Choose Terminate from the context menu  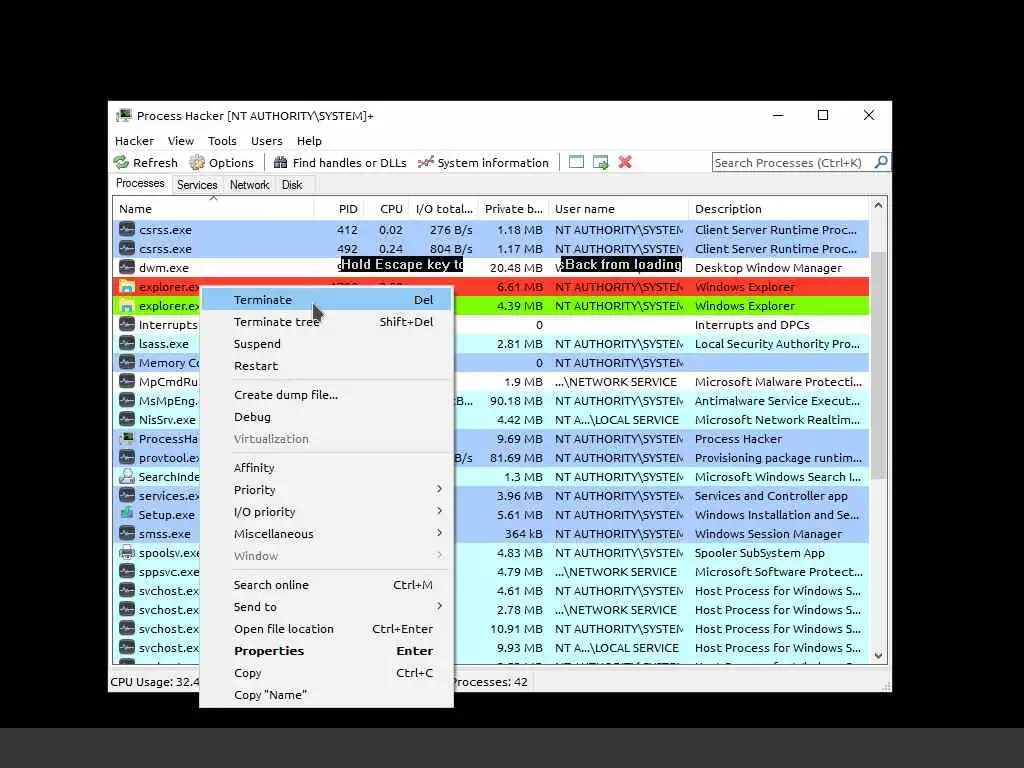point(327,300)
